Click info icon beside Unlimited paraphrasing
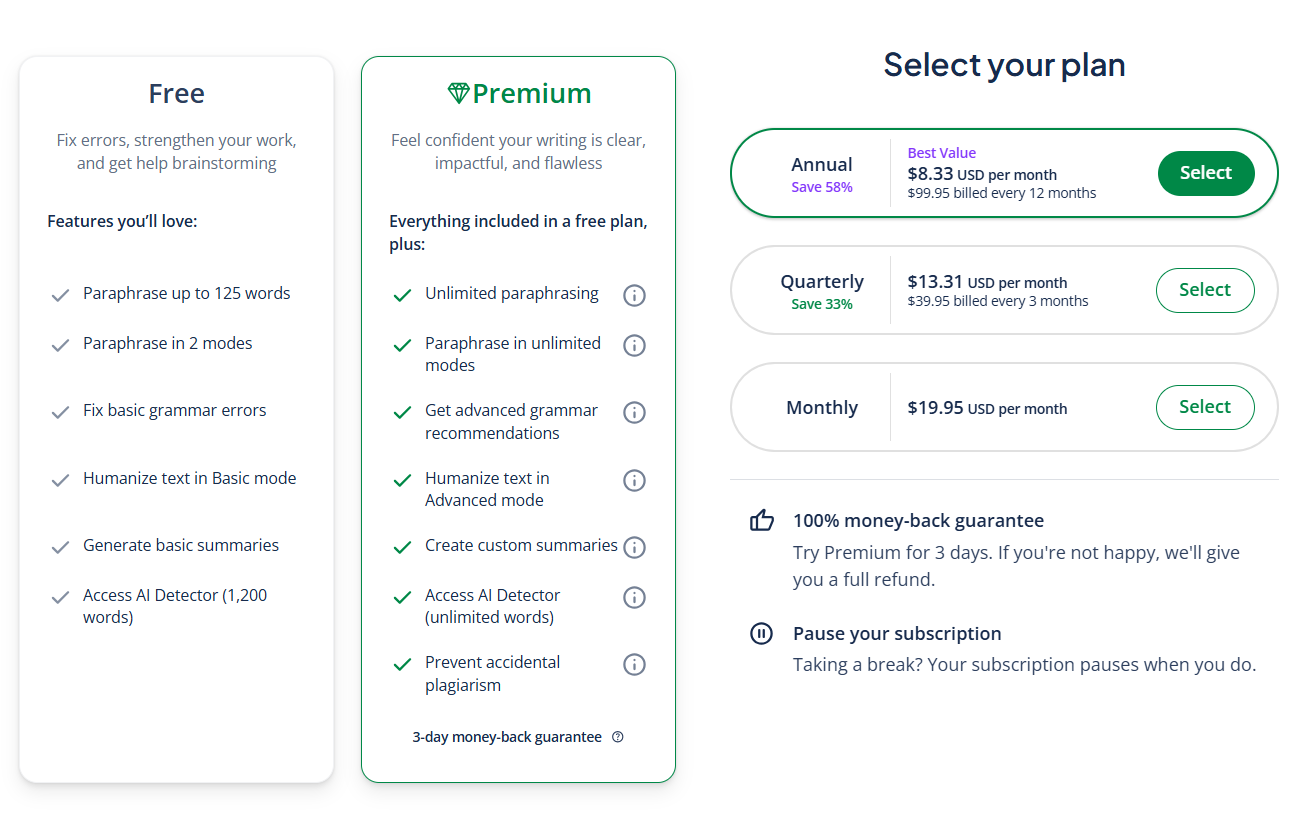The image size is (1300, 837). 634,295
